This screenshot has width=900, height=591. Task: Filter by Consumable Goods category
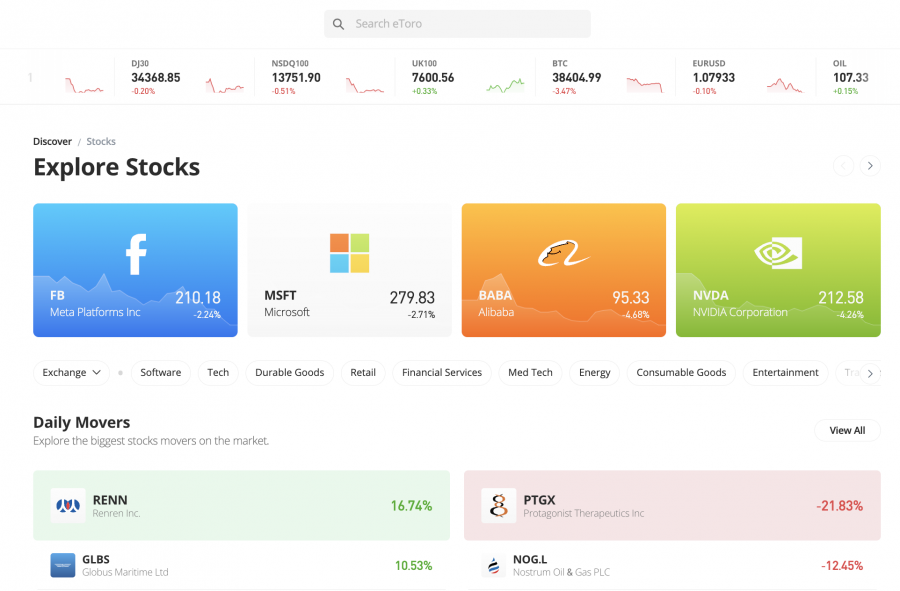(x=681, y=372)
